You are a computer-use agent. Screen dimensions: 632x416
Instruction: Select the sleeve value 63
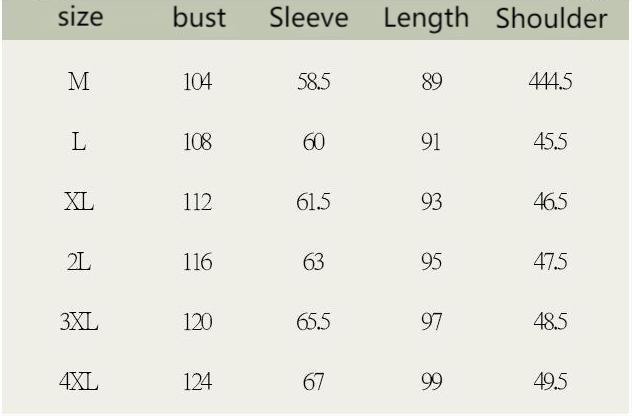(314, 262)
